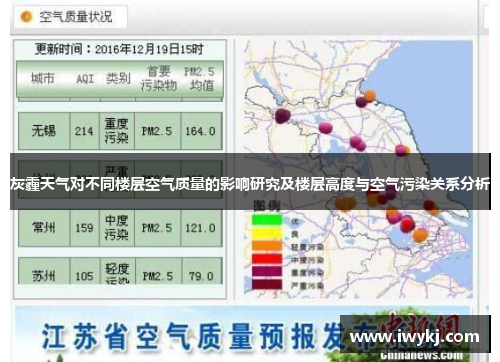
Task: Click the westernmost dark maroon map marker
Action: pyautogui.click(x=283, y=116)
